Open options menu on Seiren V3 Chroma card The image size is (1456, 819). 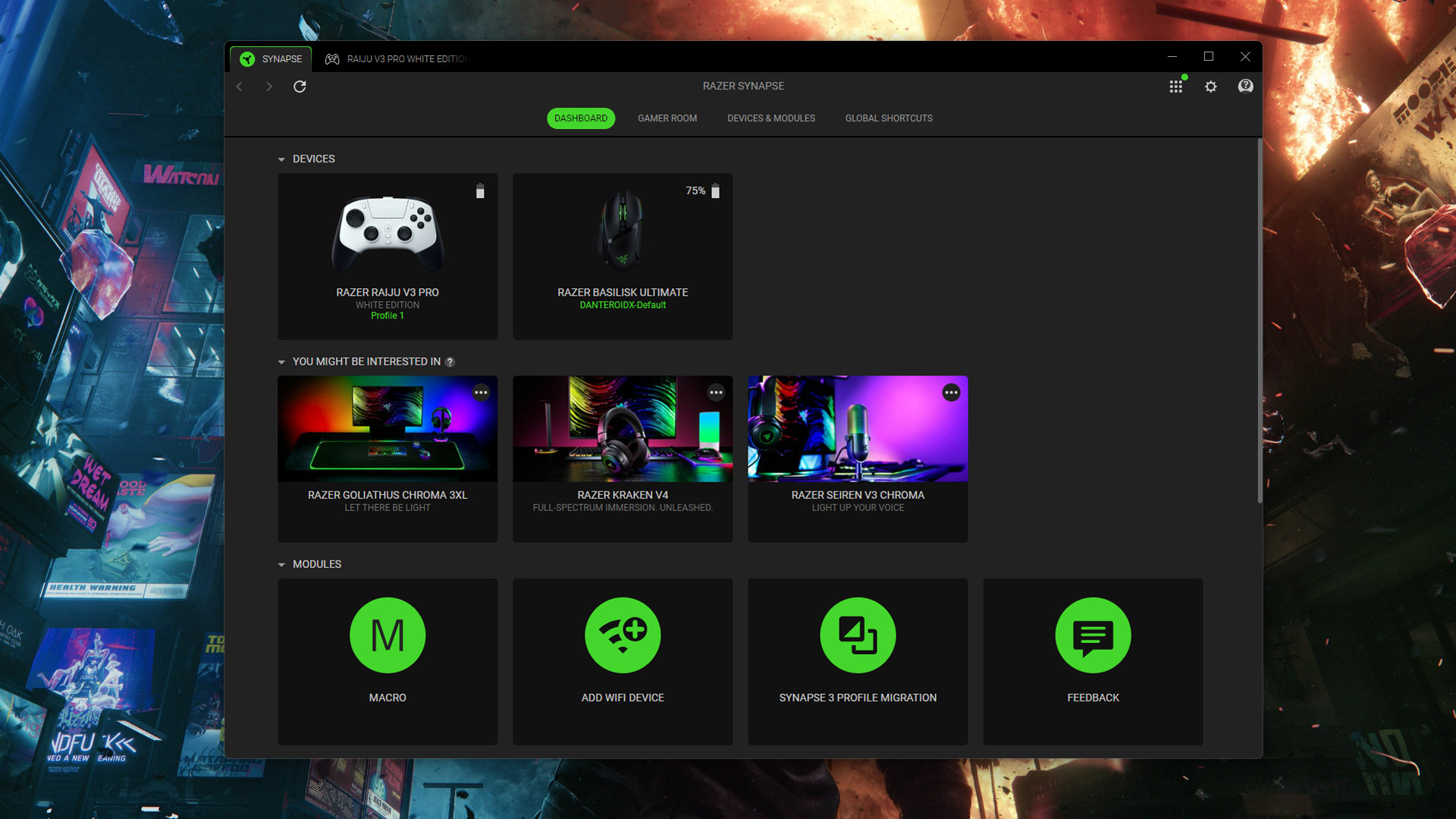951,393
